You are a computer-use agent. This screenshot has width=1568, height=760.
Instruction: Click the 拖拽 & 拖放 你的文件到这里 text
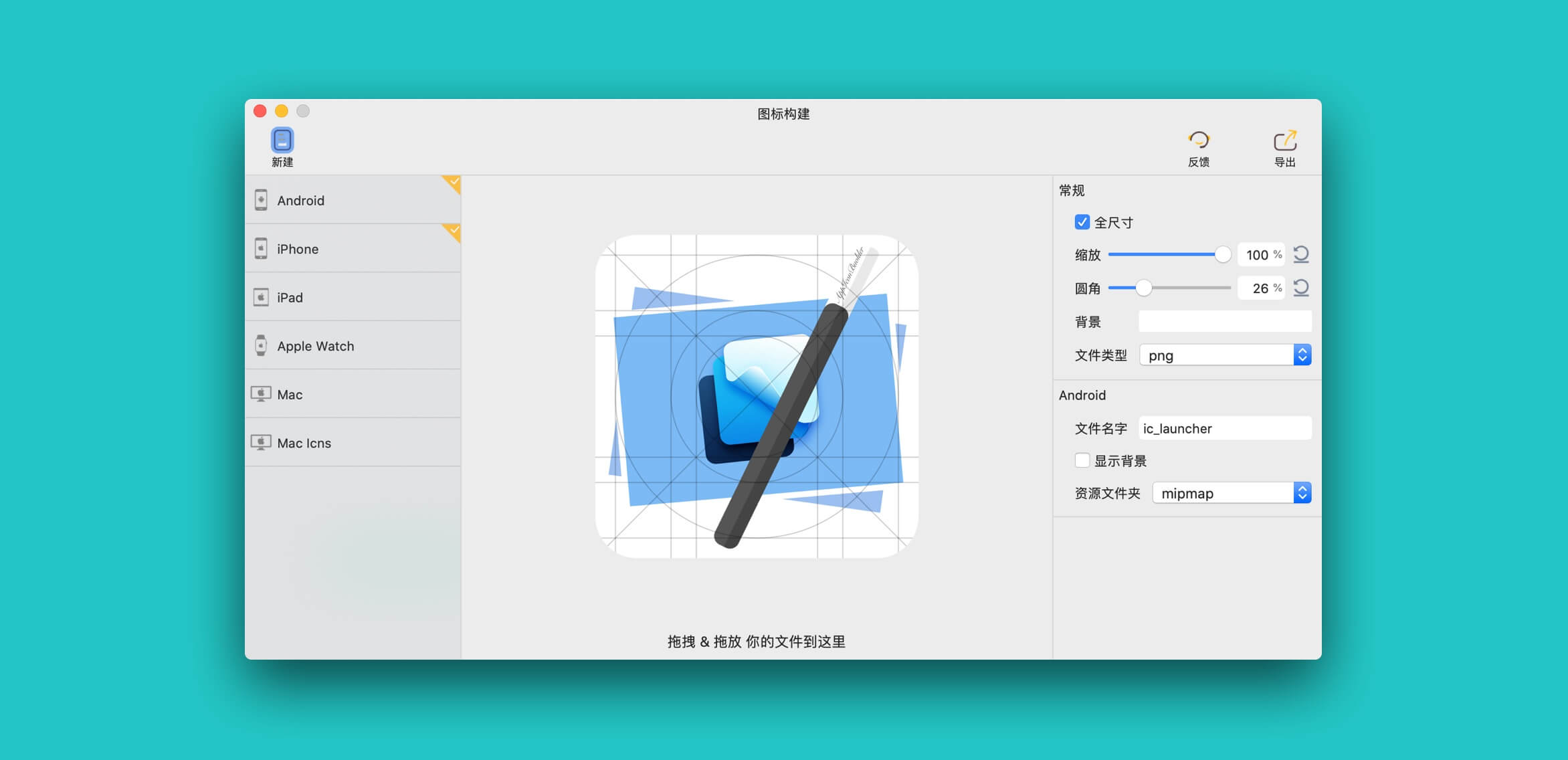point(757,642)
